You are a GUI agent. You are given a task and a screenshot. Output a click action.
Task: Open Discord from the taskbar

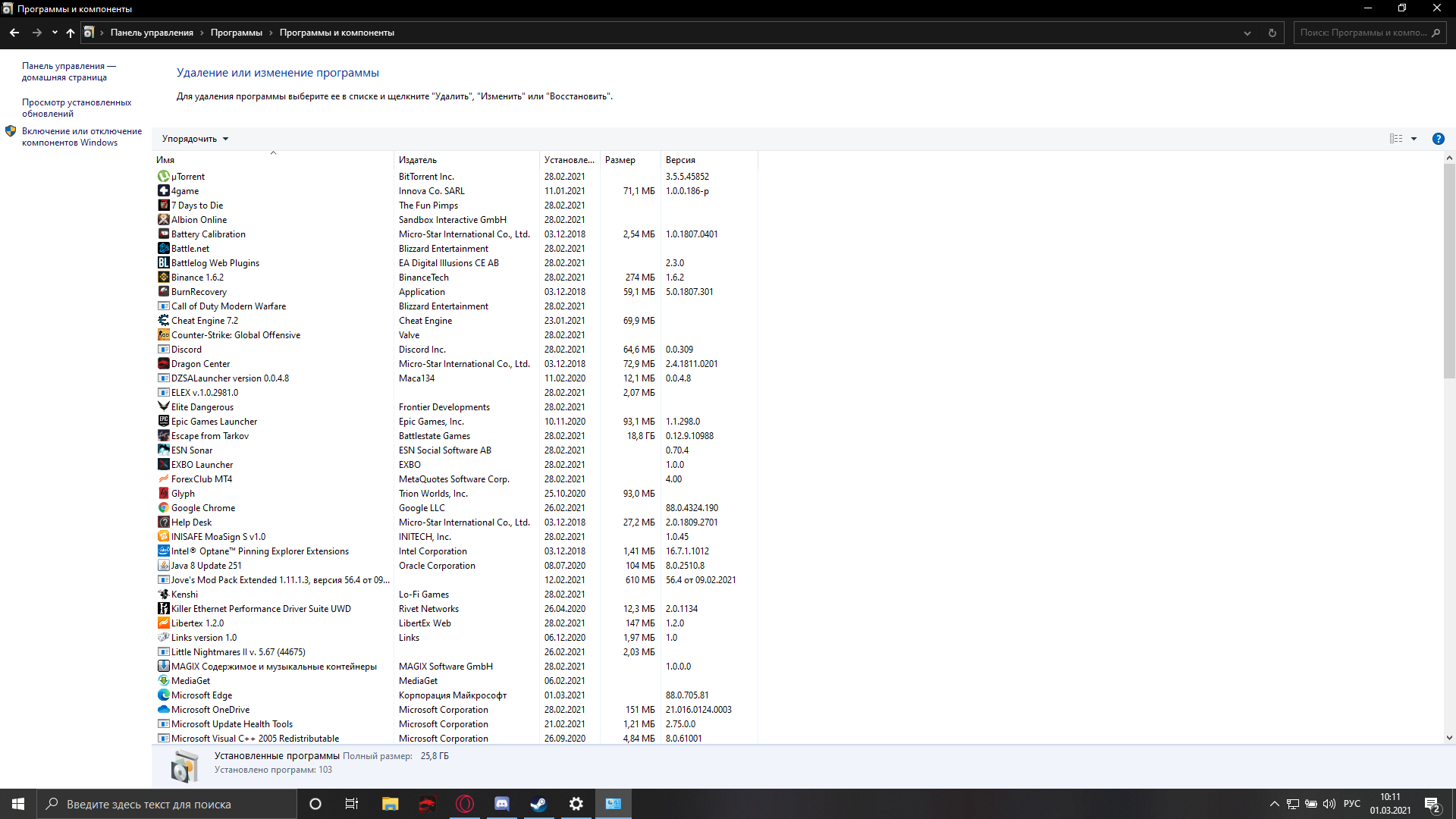point(501,804)
